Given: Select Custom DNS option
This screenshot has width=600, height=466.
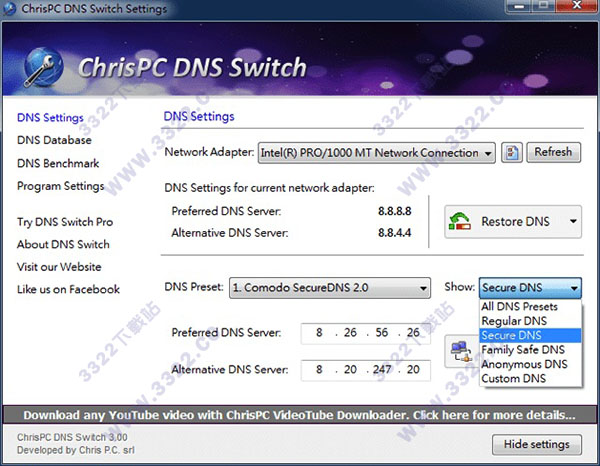Looking at the screenshot, I should tap(530, 378).
